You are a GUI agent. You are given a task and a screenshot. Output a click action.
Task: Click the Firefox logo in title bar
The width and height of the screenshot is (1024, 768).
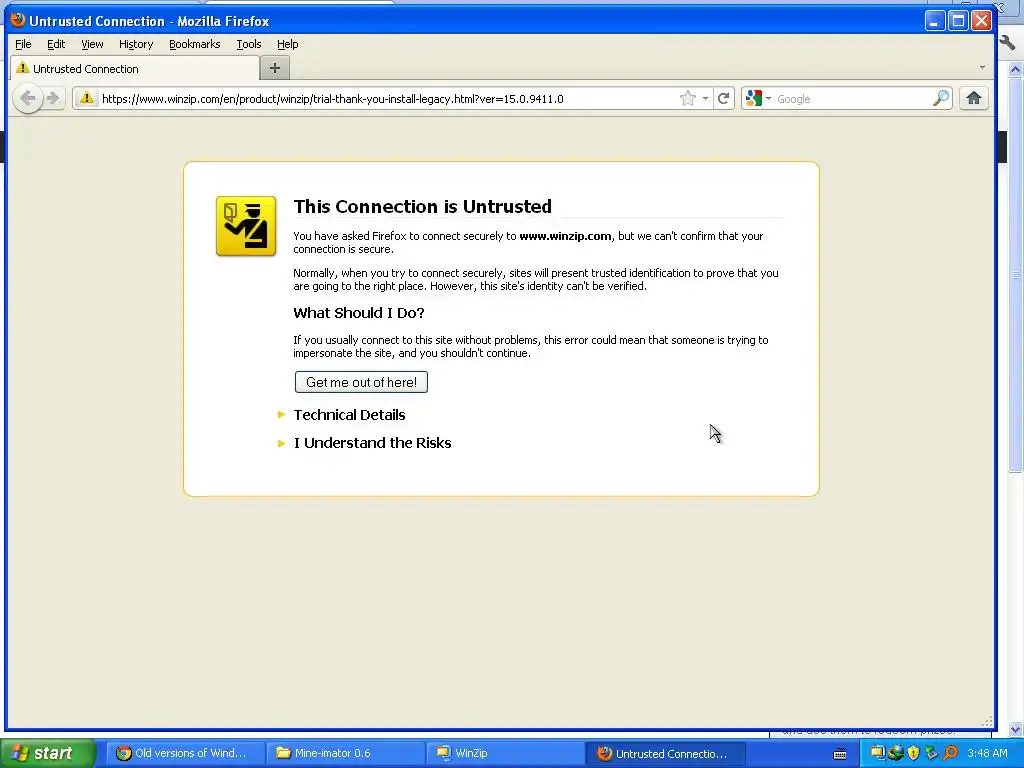click(x=18, y=20)
